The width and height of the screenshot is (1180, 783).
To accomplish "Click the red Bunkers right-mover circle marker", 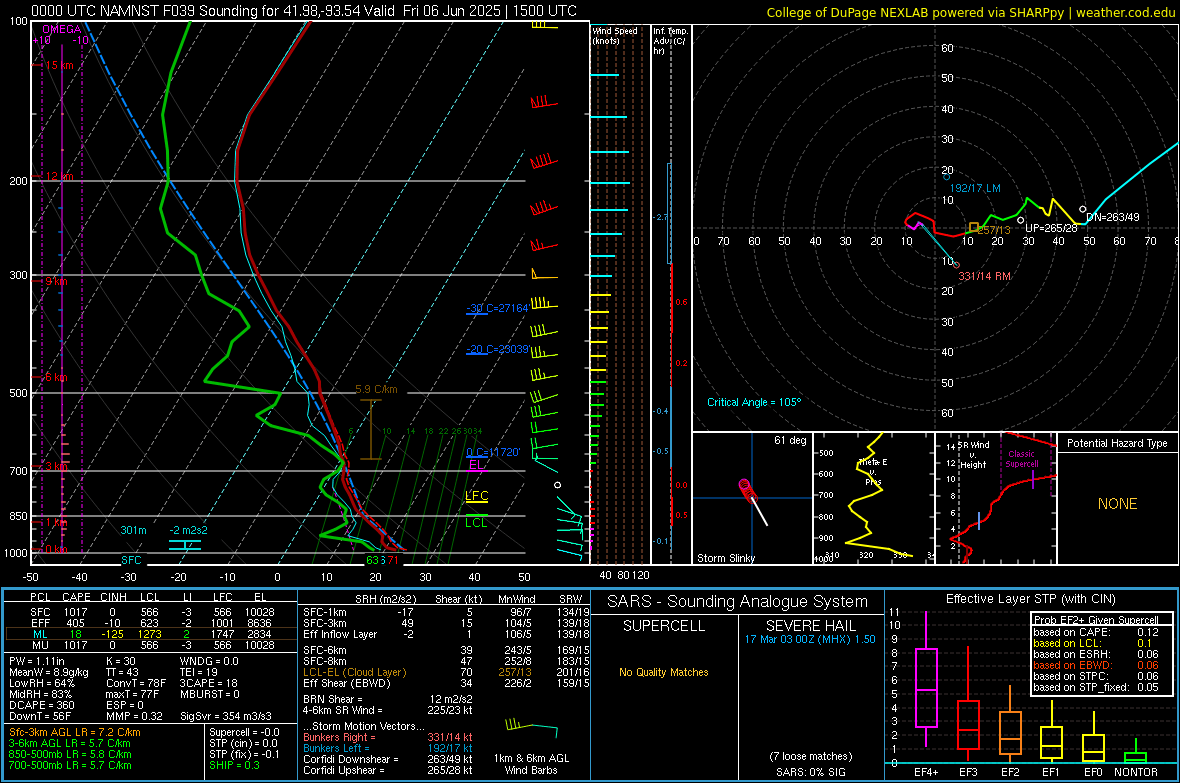I will point(956,264).
